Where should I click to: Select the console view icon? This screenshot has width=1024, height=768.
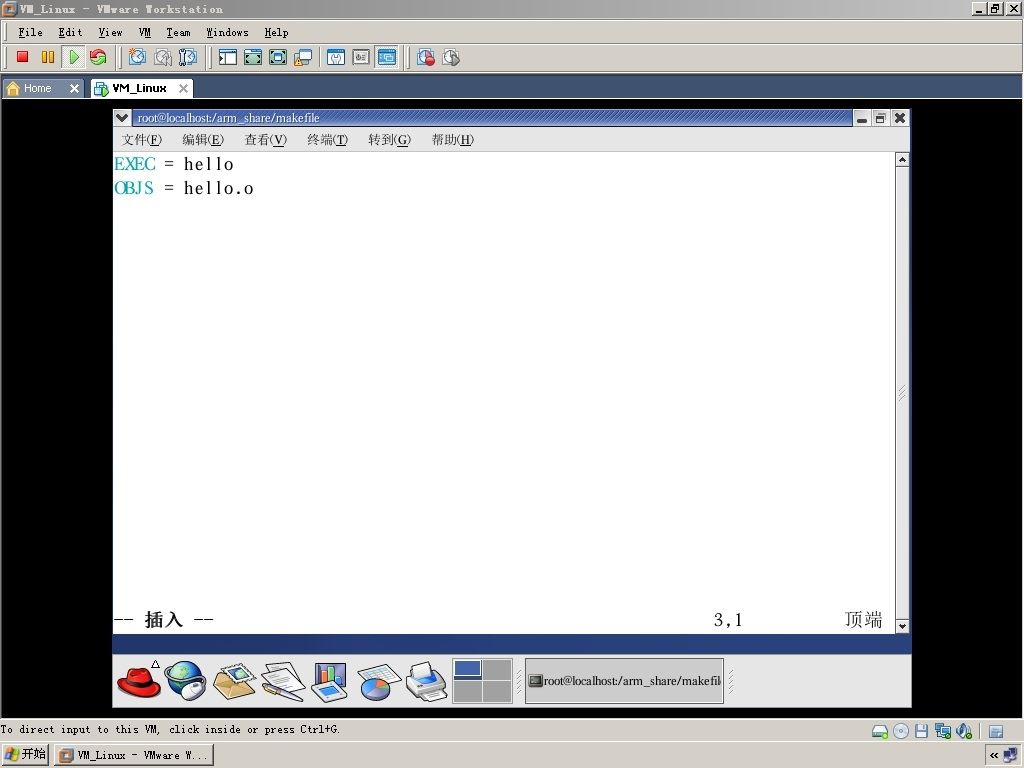tap(387, 57)
